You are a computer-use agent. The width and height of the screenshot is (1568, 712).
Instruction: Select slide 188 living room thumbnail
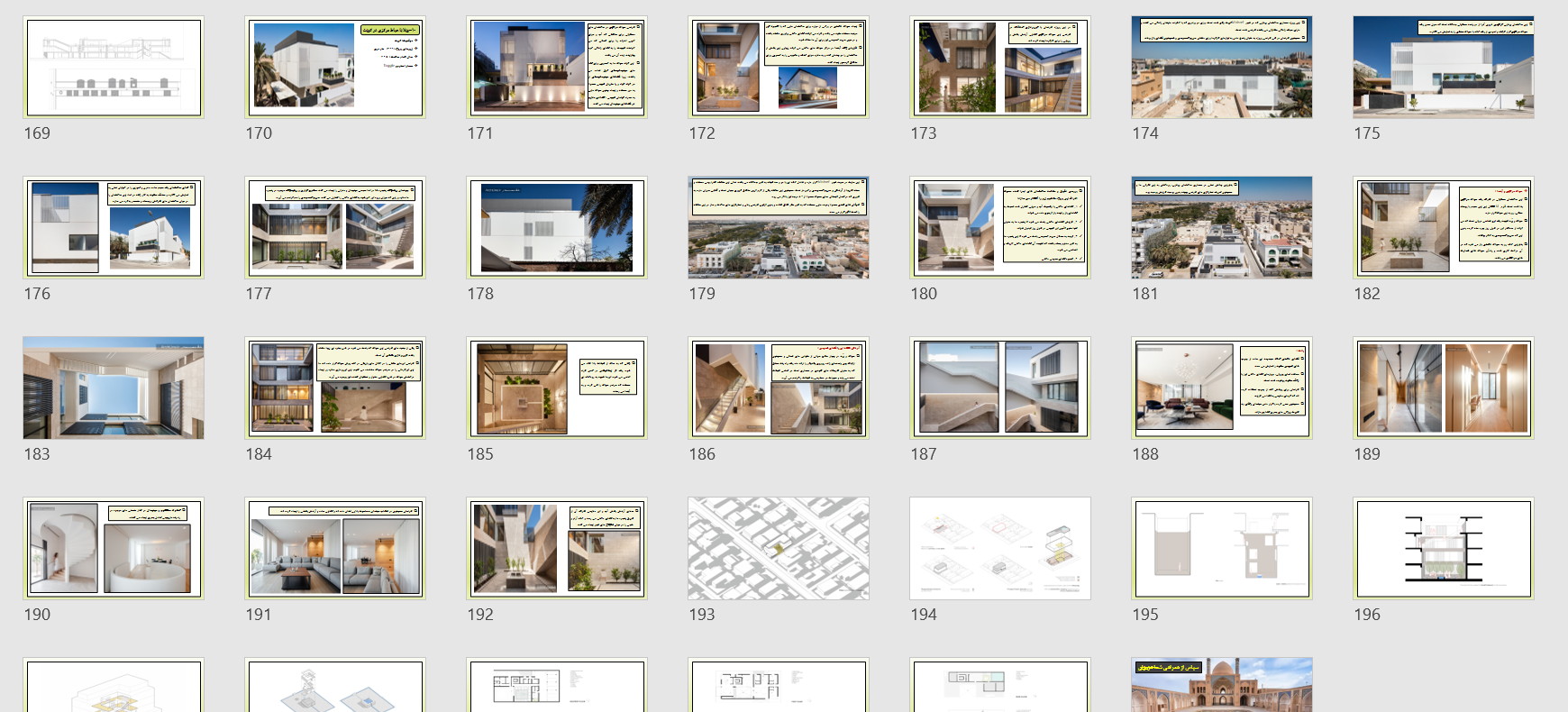(x=1222, y=388)
